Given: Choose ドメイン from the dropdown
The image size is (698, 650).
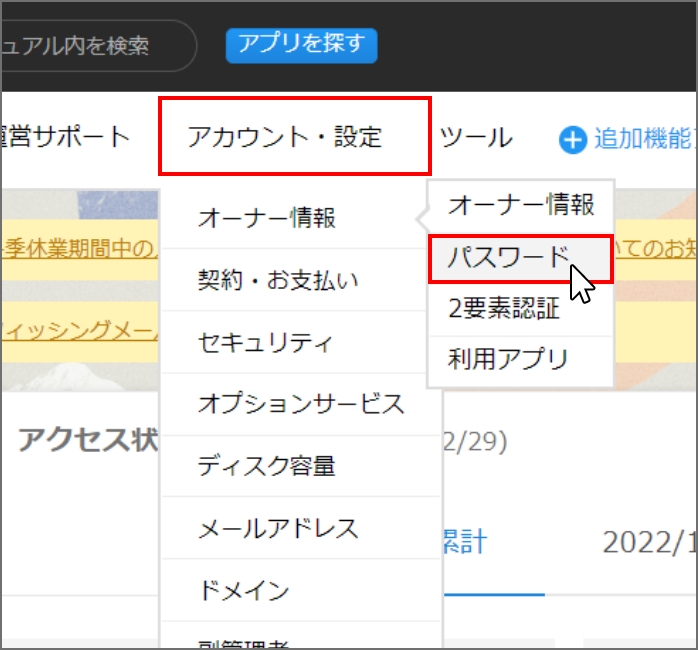Looking at the screenshot, I should (x=243, y=590).
